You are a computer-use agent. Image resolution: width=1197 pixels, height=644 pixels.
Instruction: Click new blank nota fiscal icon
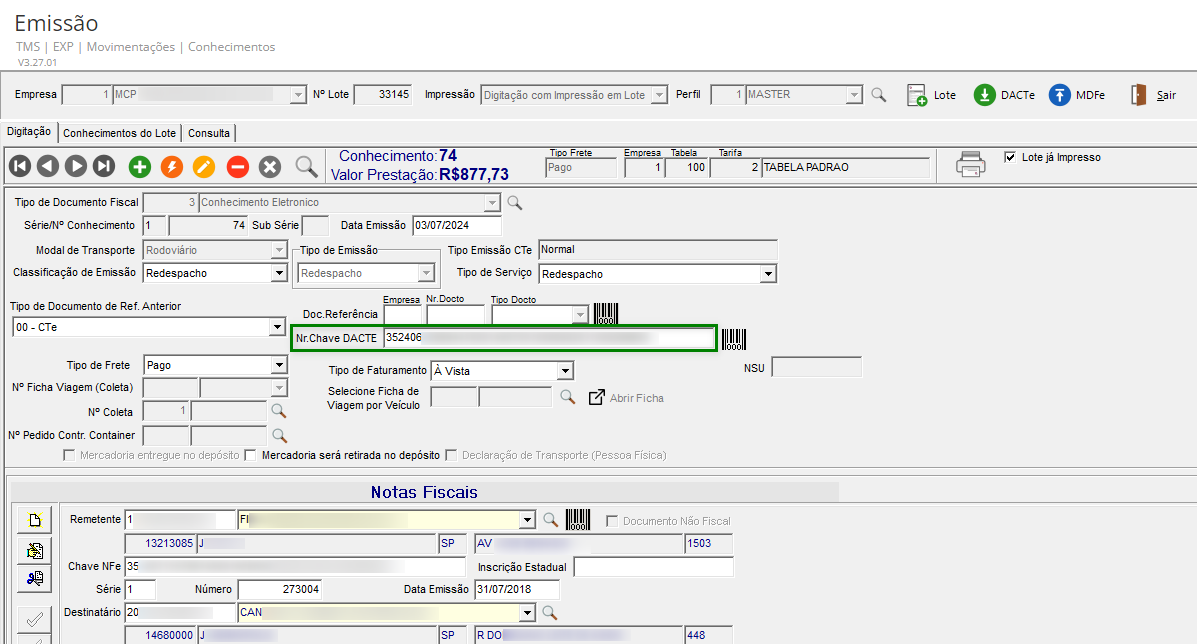click(34, 520)
